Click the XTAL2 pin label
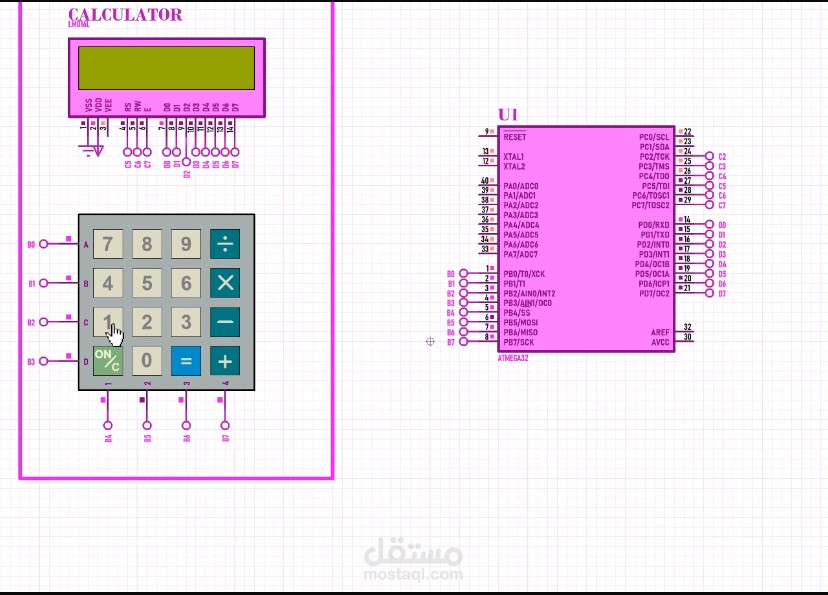Viewport: 828px width, 595px height. coord(514,166)
